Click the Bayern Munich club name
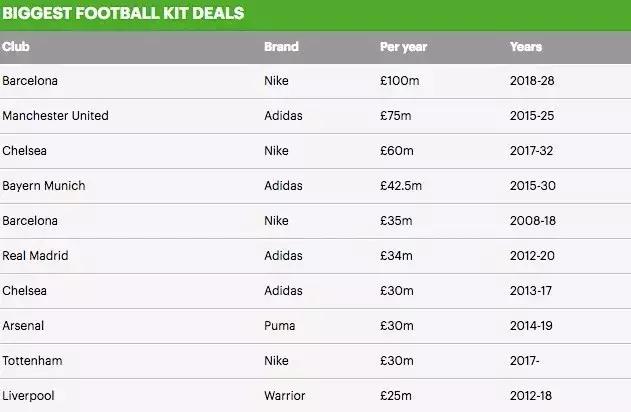 pos(44,186)
